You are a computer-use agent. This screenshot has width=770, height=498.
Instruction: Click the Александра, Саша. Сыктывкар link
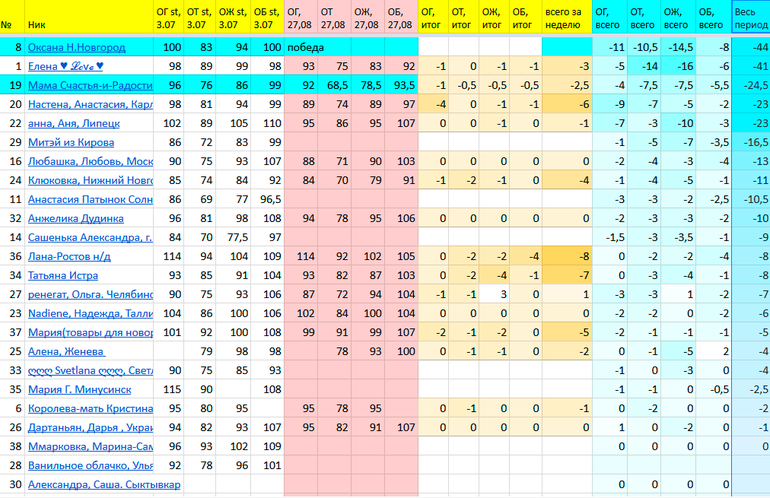click(90, 484)
